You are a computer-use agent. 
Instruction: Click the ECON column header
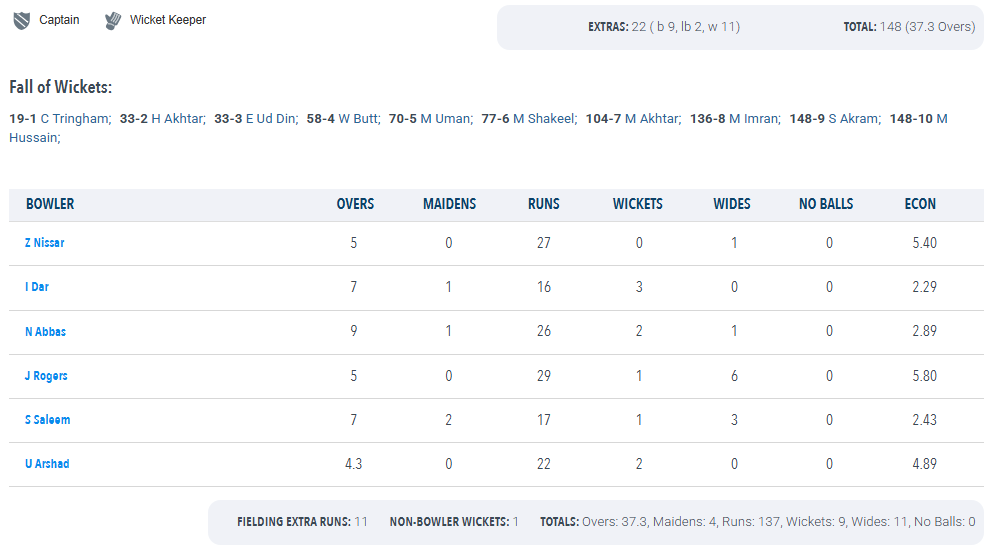[x=920, y=204]
